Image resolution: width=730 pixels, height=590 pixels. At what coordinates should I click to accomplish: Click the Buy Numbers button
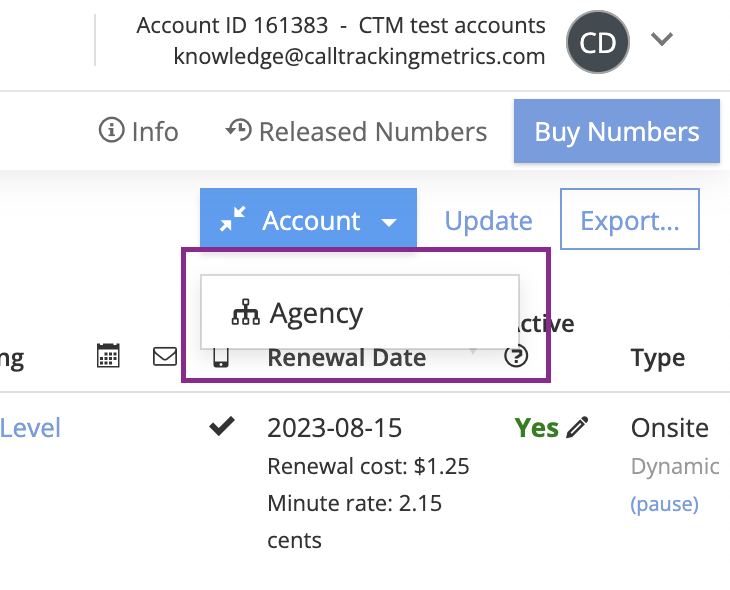[x=617, y=131]
